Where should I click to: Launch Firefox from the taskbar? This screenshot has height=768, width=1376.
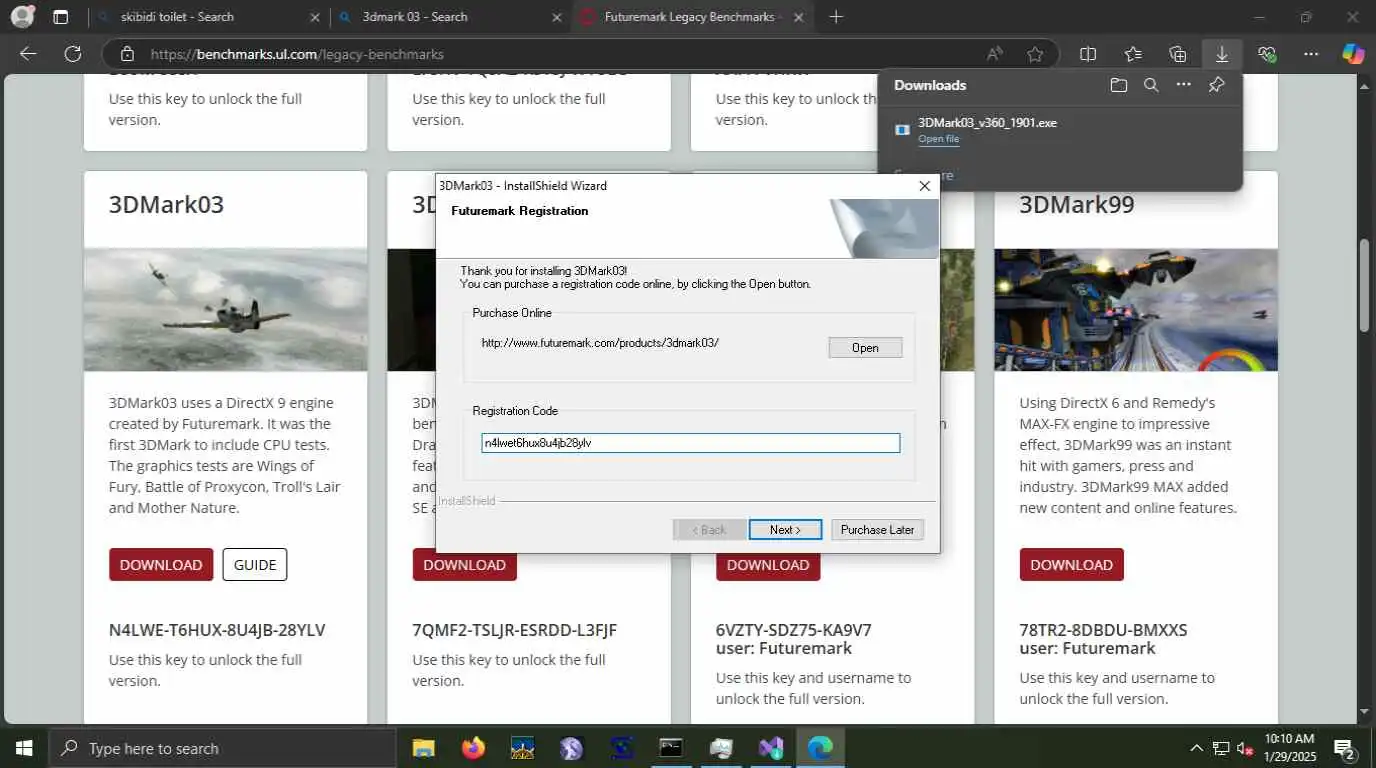click(x=473, y=748)
